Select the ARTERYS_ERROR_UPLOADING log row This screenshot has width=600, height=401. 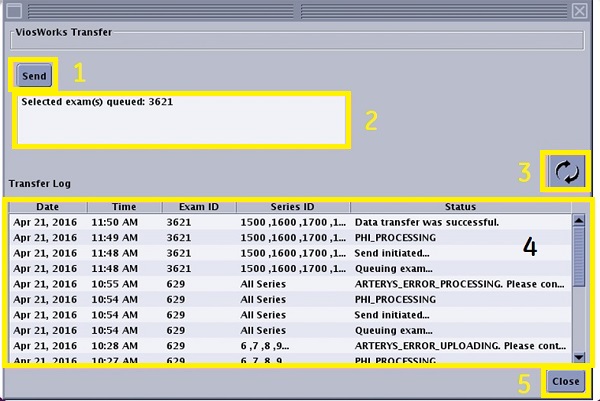coord(290,346)
